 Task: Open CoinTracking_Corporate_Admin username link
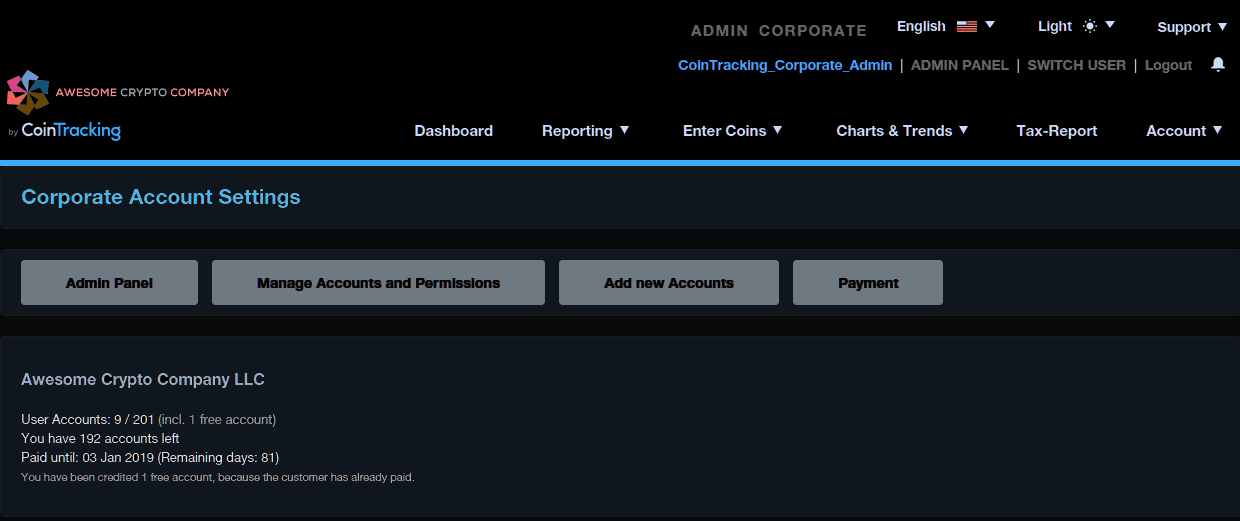tap(784, 65)
